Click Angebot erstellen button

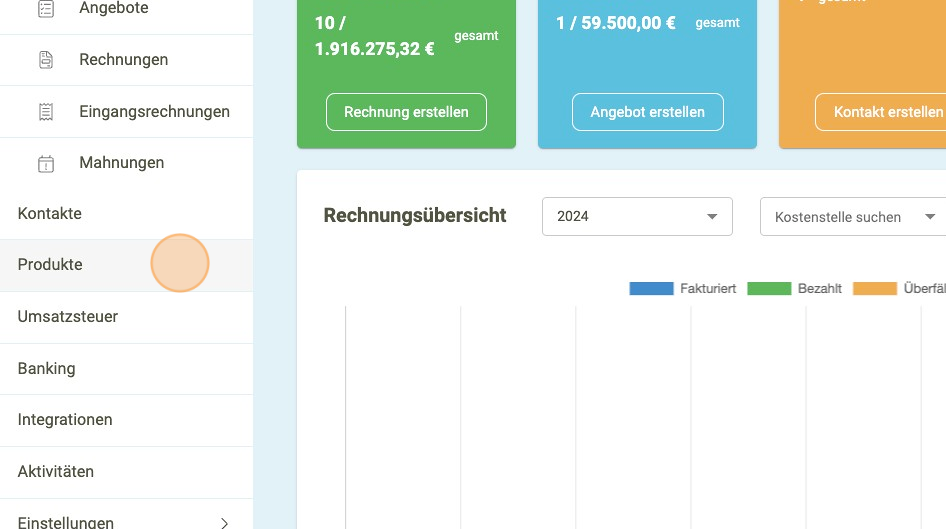[647, 112]
